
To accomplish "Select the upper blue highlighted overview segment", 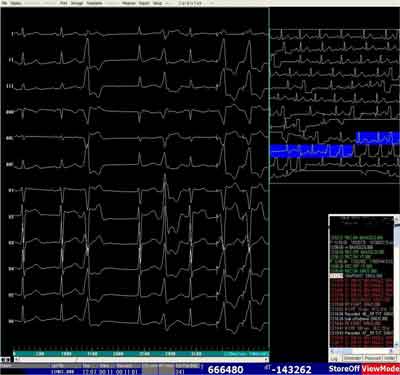I will tap(378, 138).
